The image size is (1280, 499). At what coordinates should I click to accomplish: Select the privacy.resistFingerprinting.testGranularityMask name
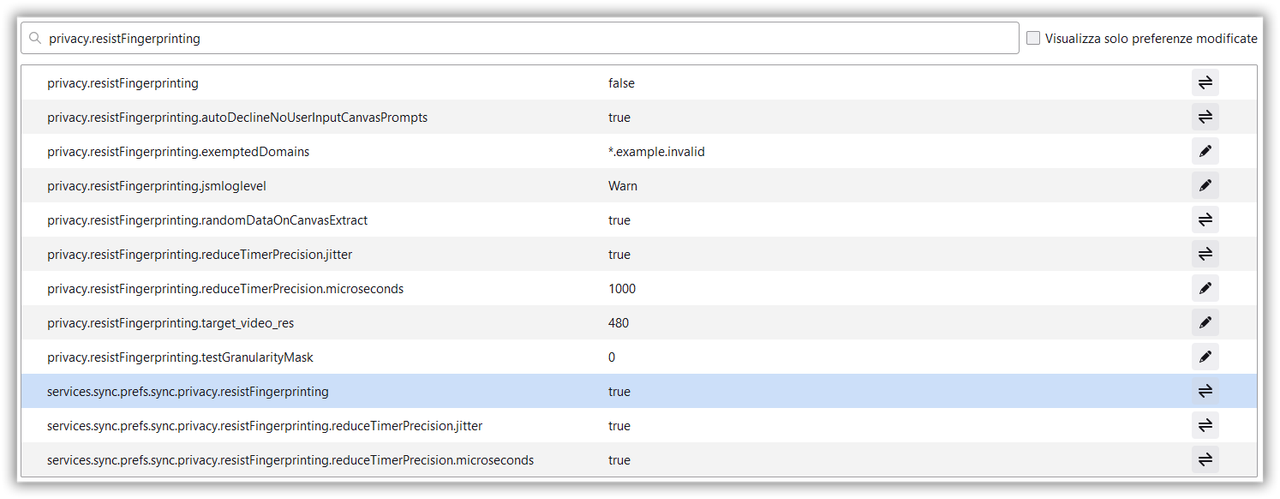[x=180, y=357]
